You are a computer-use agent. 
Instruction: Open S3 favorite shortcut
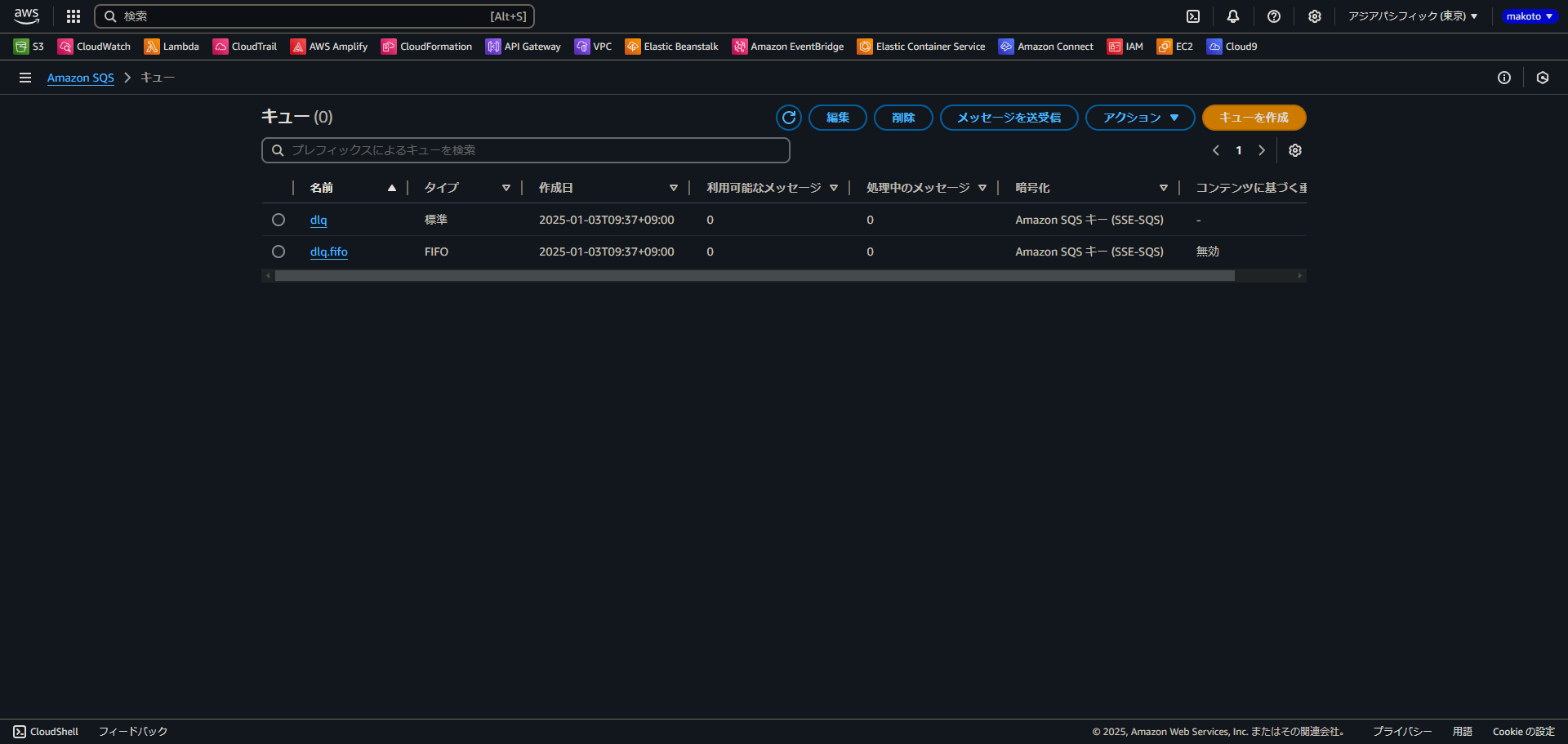coord(29,47)
